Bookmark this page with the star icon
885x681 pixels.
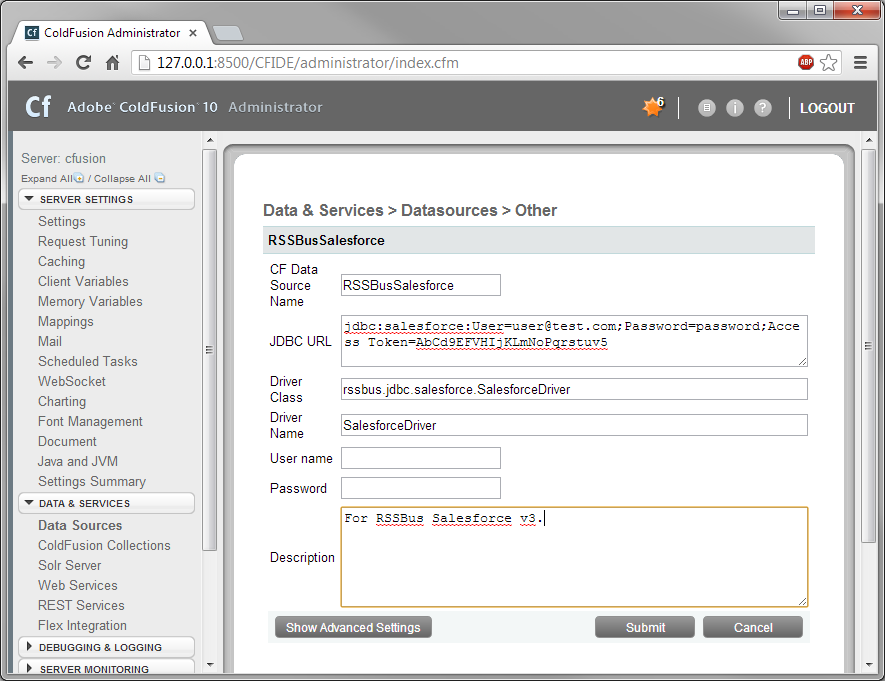click(x=829, y=62)
